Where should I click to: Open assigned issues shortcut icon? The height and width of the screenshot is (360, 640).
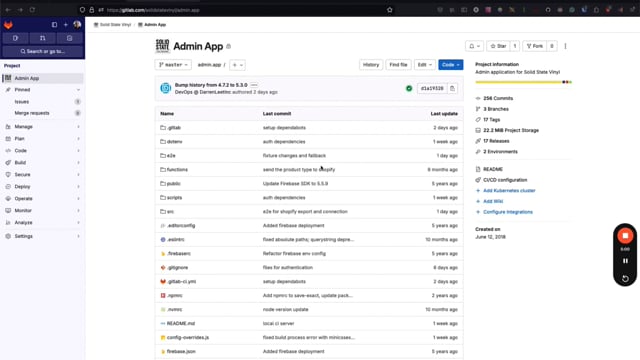pos(16,38)
